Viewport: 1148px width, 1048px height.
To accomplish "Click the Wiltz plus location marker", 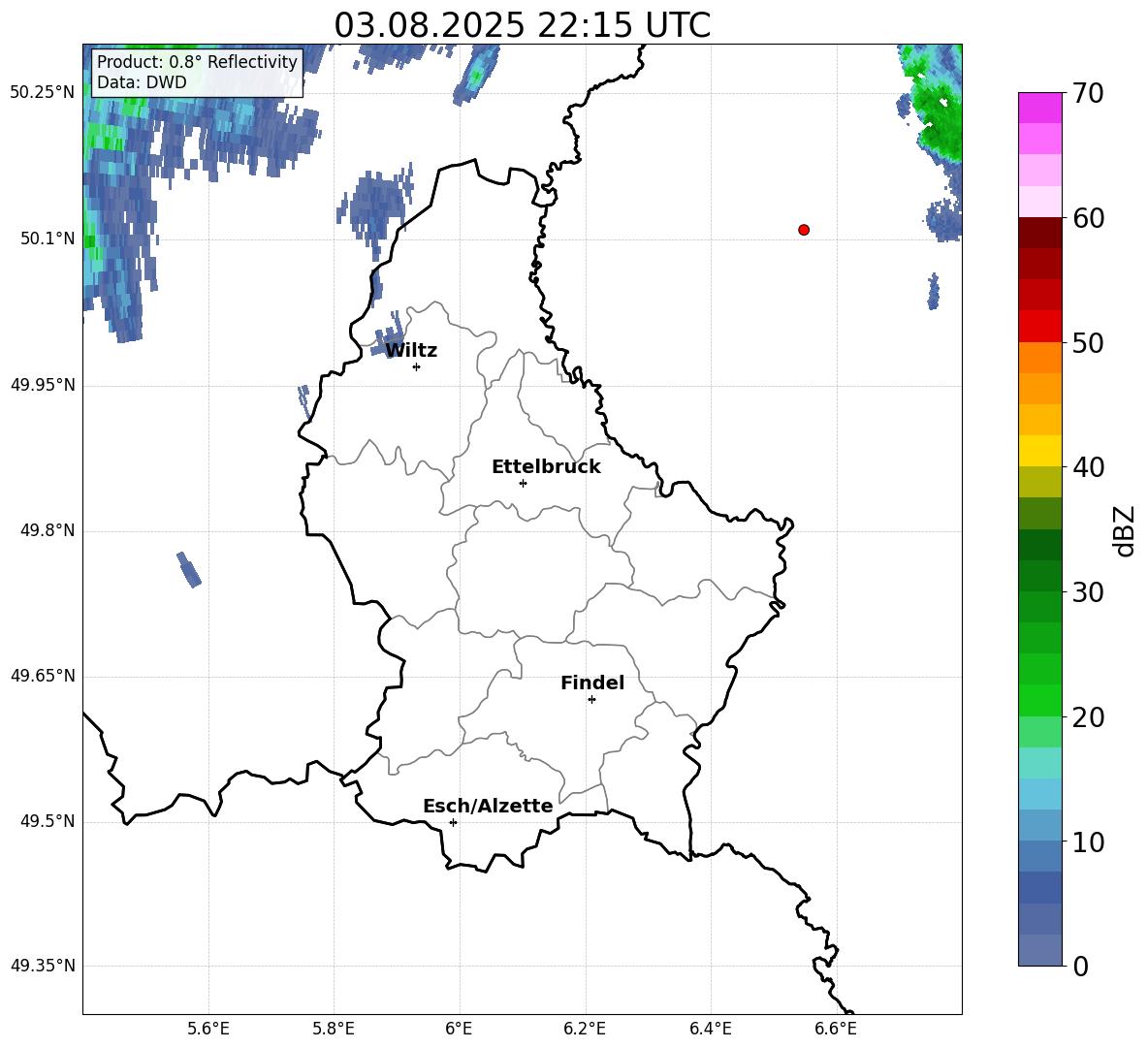I will (x=416, y=366).
